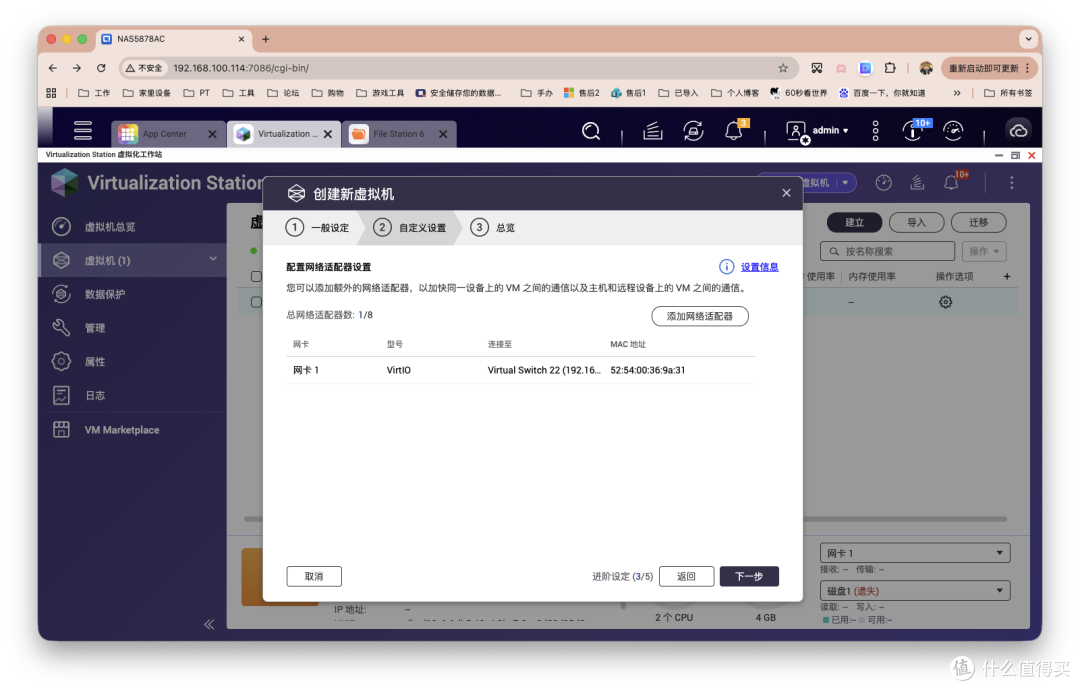Click the gear icon in the VM row
The image size is (1080, 691).
tap(946, 302)
